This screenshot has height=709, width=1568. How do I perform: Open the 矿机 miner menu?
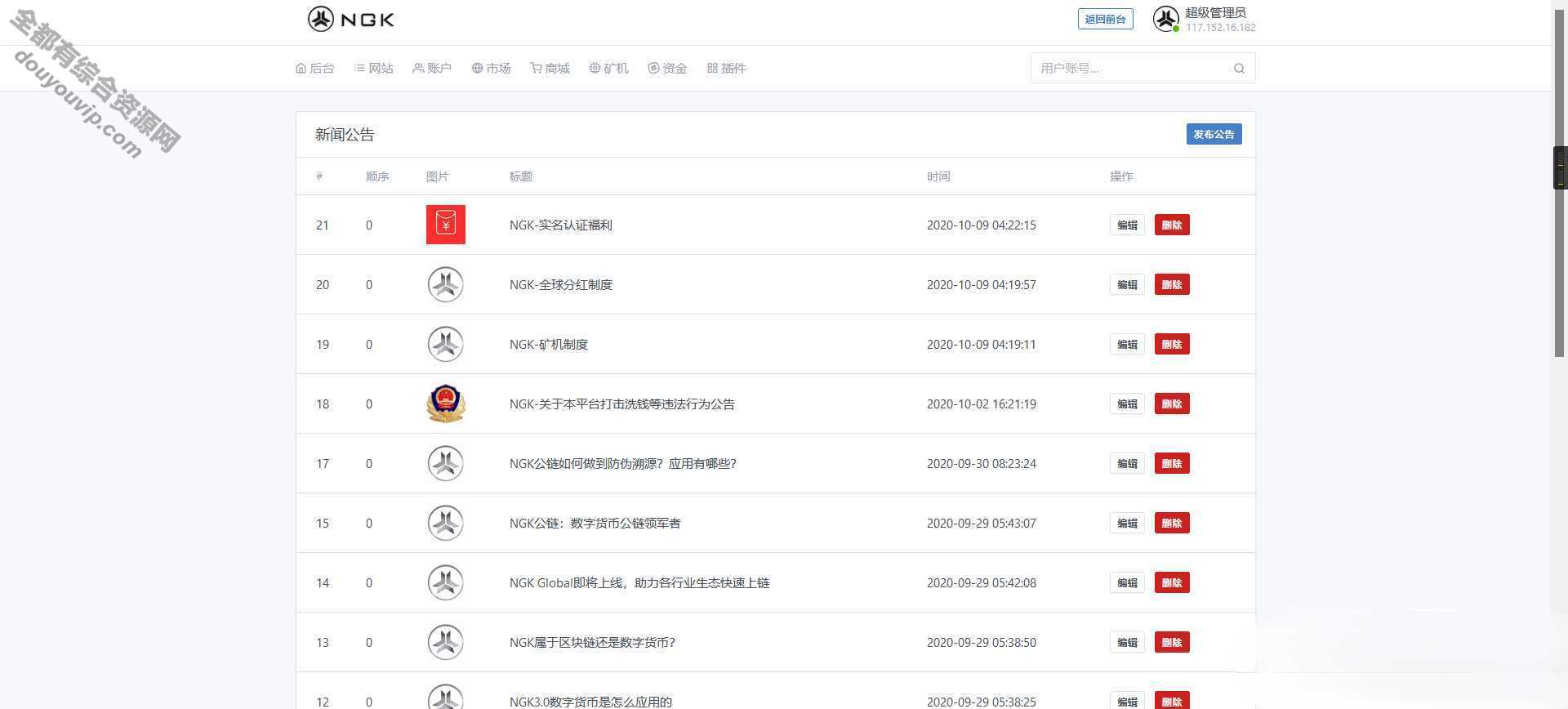pos(608,68)
